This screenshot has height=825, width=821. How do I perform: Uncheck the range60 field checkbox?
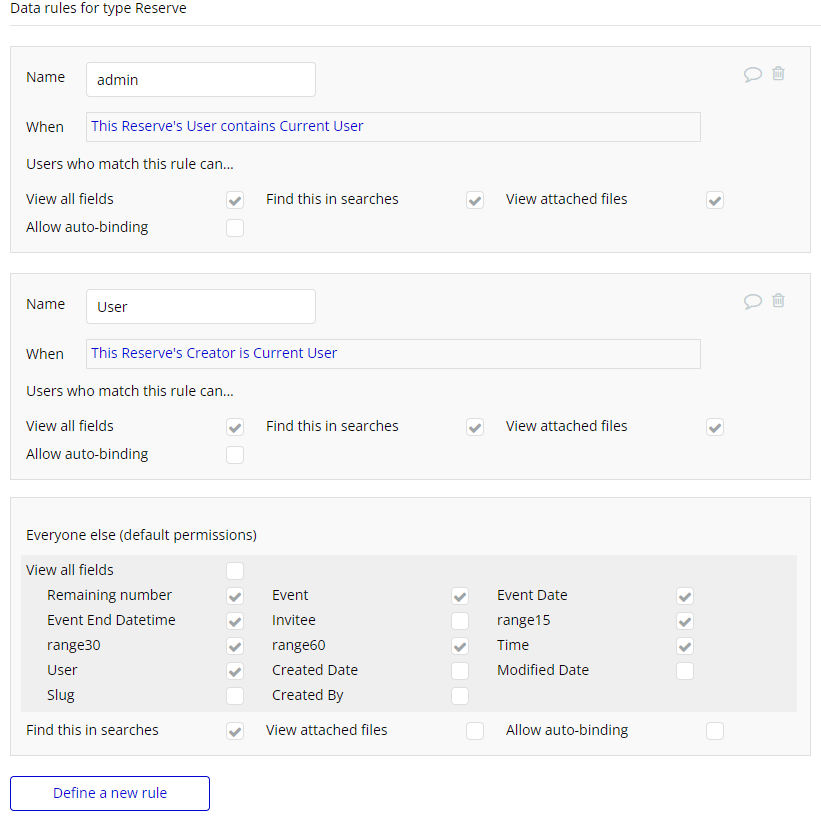click(x=460, y=646)
